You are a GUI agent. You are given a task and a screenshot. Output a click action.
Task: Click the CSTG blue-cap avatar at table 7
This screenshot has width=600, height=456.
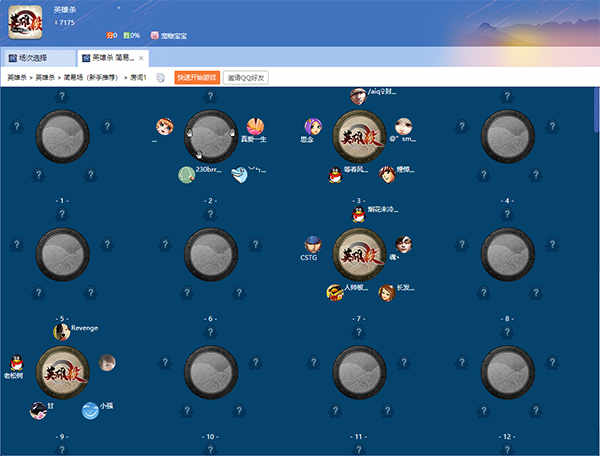[313, 244]
